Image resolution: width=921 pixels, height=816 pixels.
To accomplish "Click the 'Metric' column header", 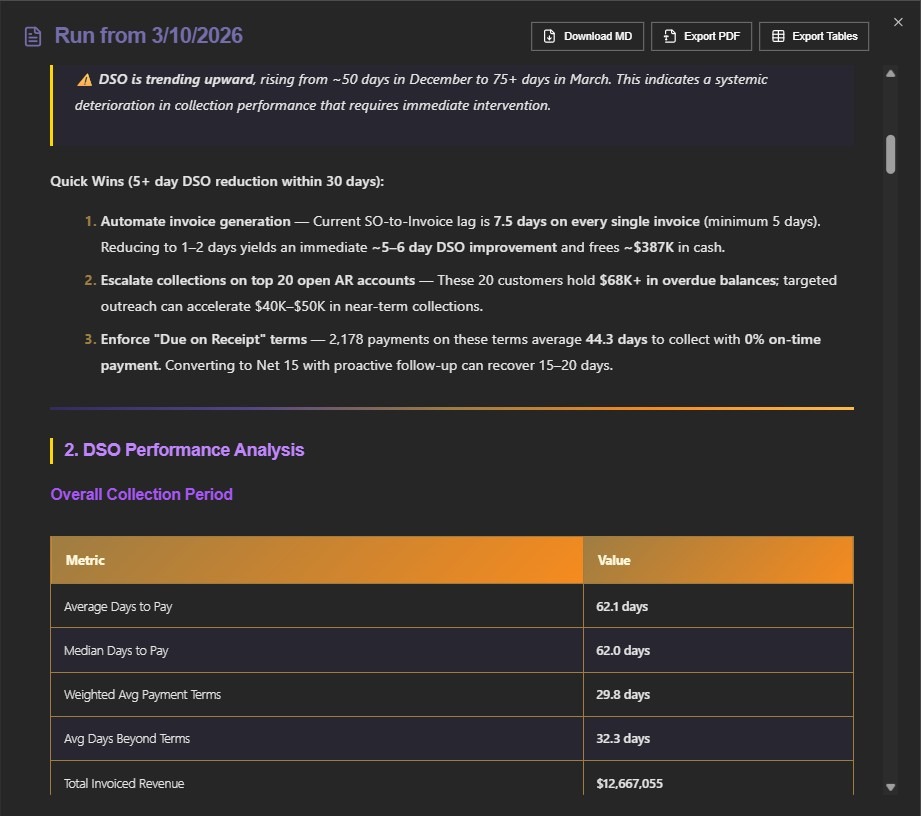I will click(x=84, y=560).
